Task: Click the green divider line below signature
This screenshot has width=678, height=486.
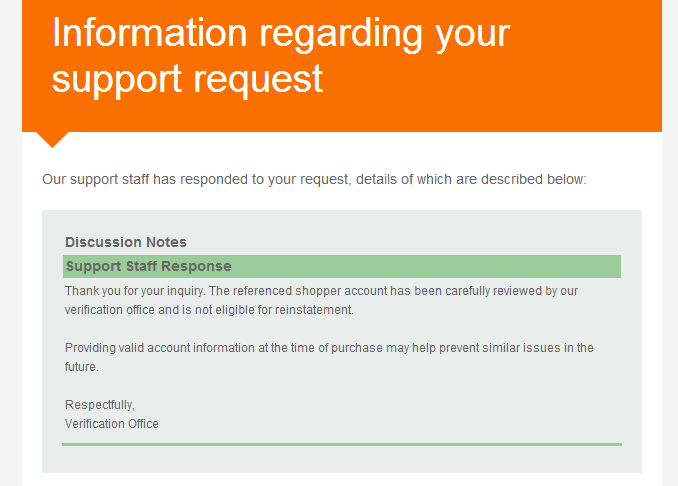Action: [342, 444]
